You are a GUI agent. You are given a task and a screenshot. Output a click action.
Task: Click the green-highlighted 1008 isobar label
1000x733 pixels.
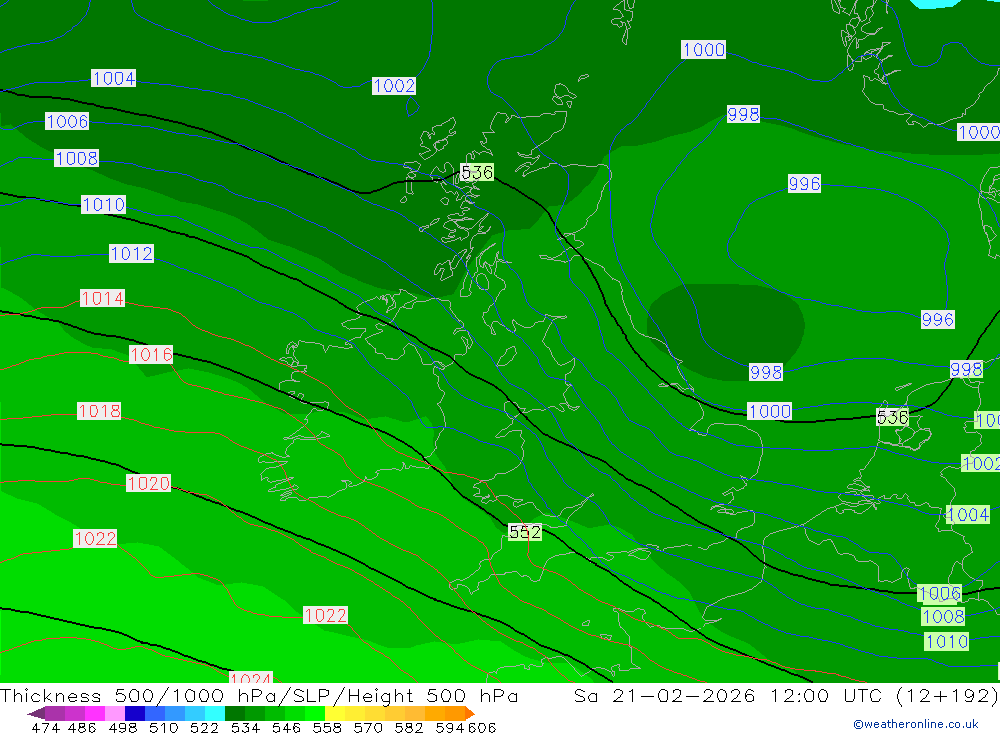click(943, 616)
